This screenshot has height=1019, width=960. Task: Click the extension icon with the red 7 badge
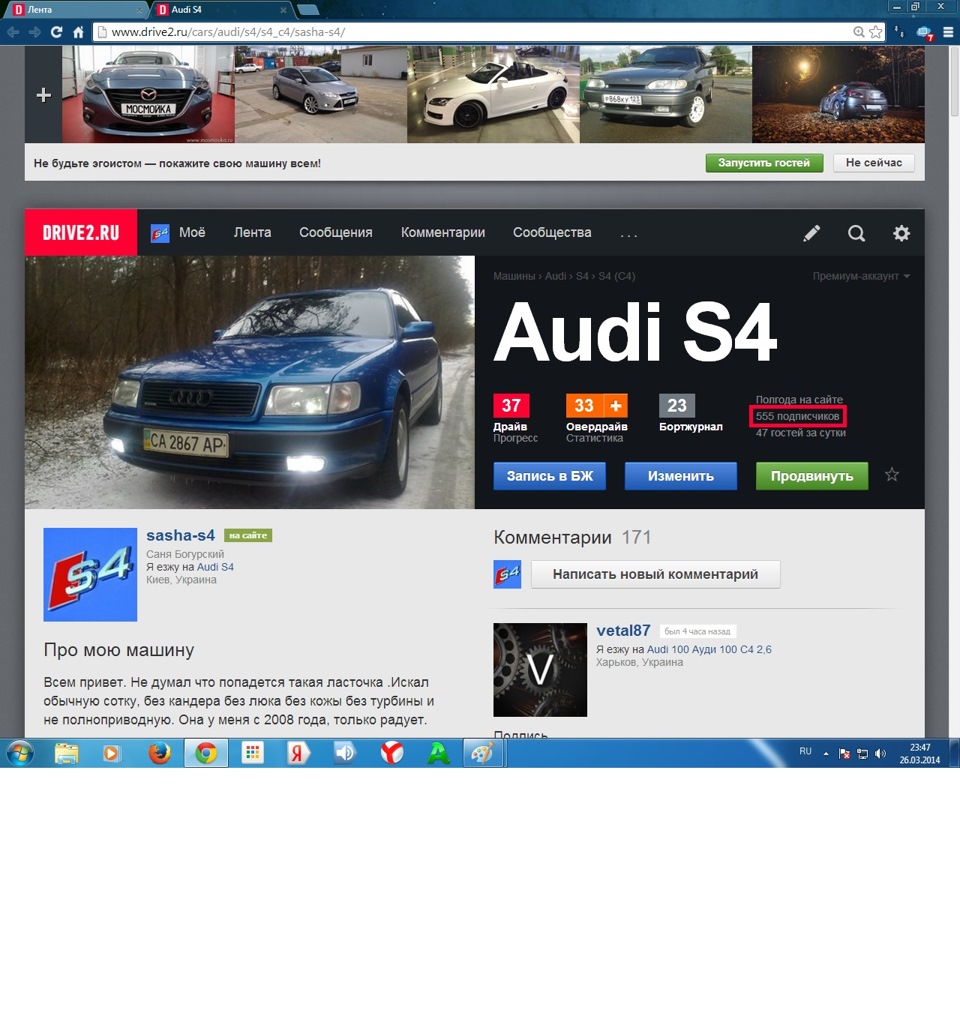click(x=924, y=32)
